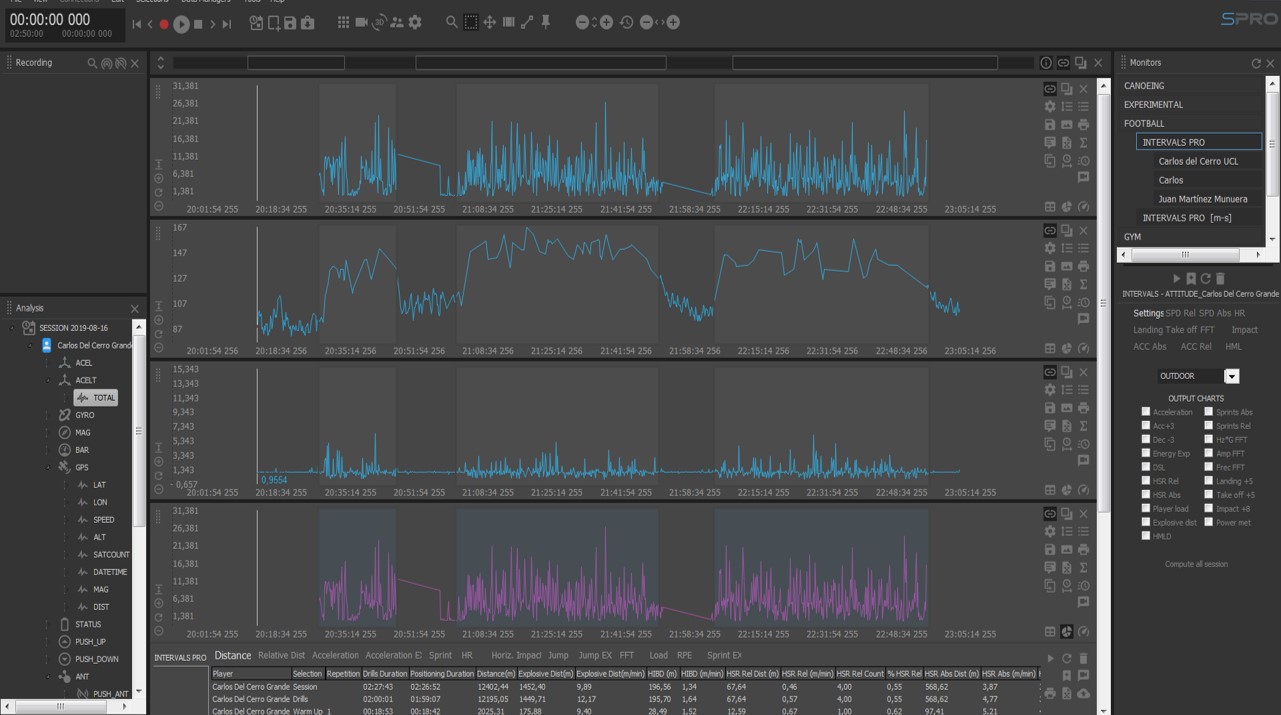The width and height of the screenshot is (1281, 715).
Task: Click Compute all session
Action: [x=1196, y=564]
